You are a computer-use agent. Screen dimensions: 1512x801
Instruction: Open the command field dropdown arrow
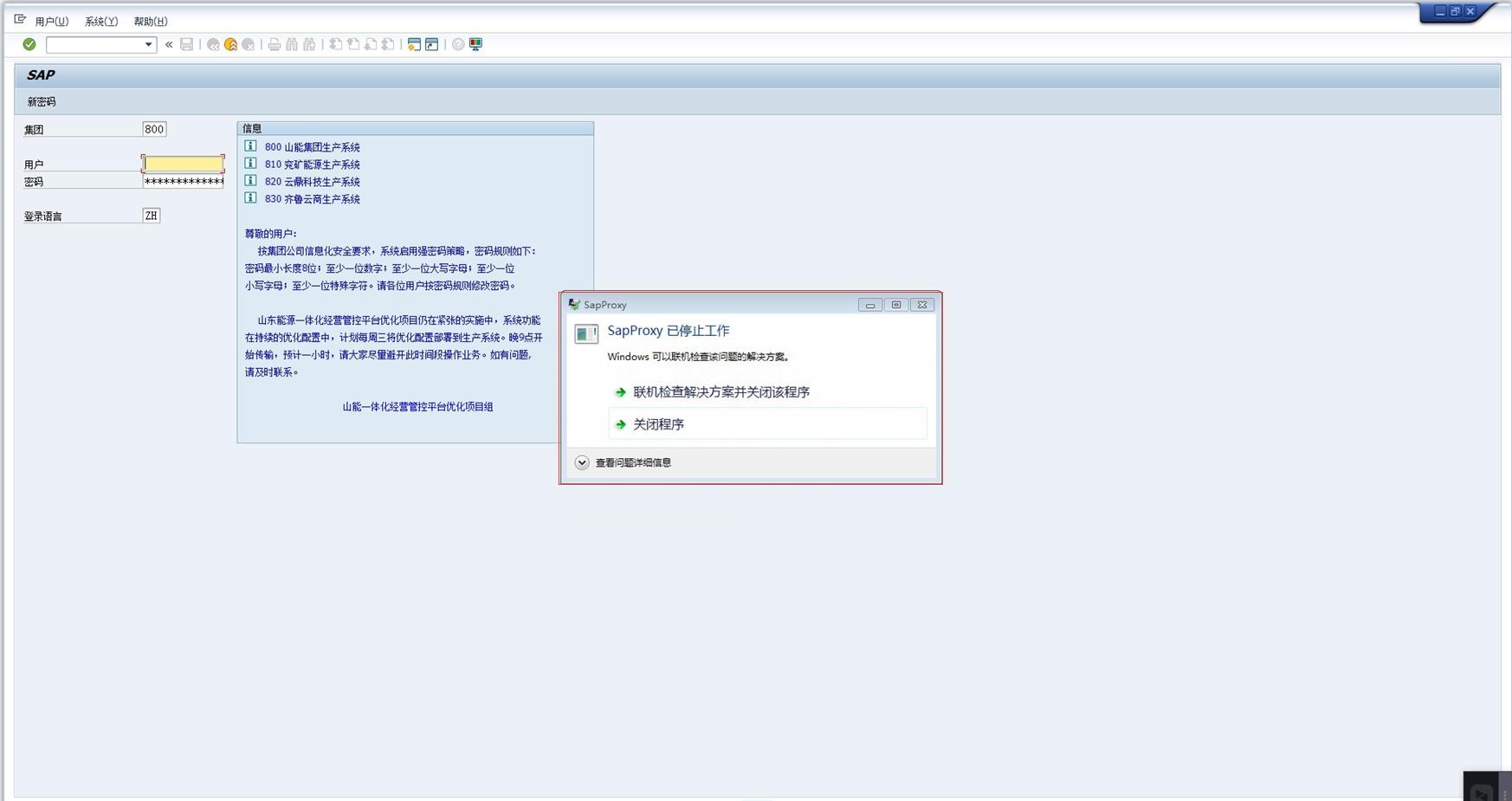pyautogui.click(x=148, y=44)
